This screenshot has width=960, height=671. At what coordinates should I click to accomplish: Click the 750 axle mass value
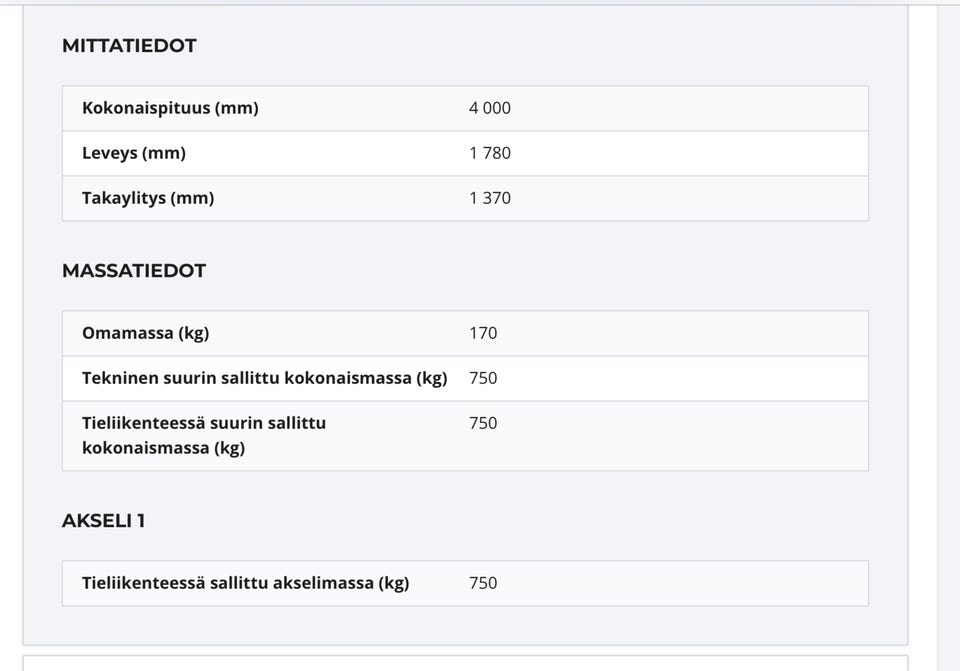click(483, 583)
